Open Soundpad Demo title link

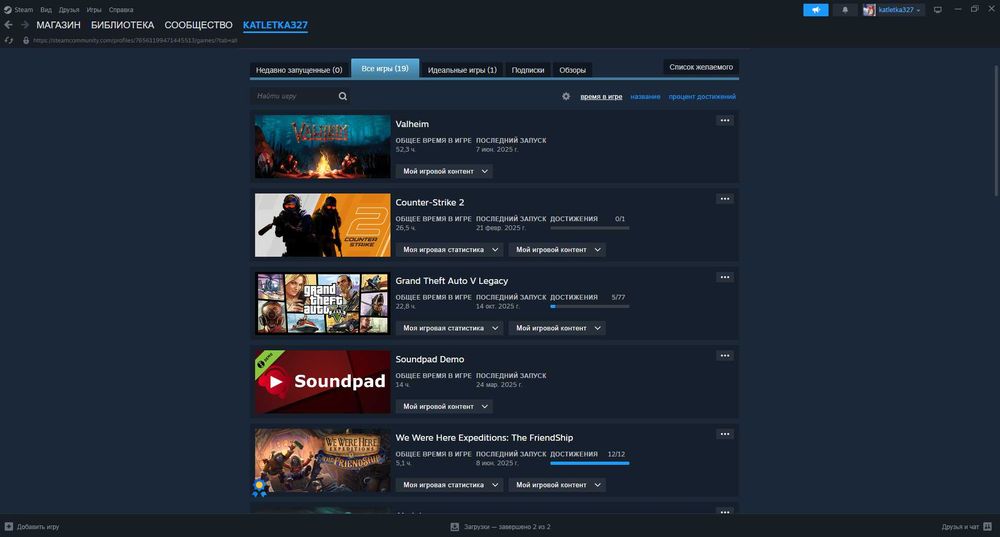tap(430, 359)
